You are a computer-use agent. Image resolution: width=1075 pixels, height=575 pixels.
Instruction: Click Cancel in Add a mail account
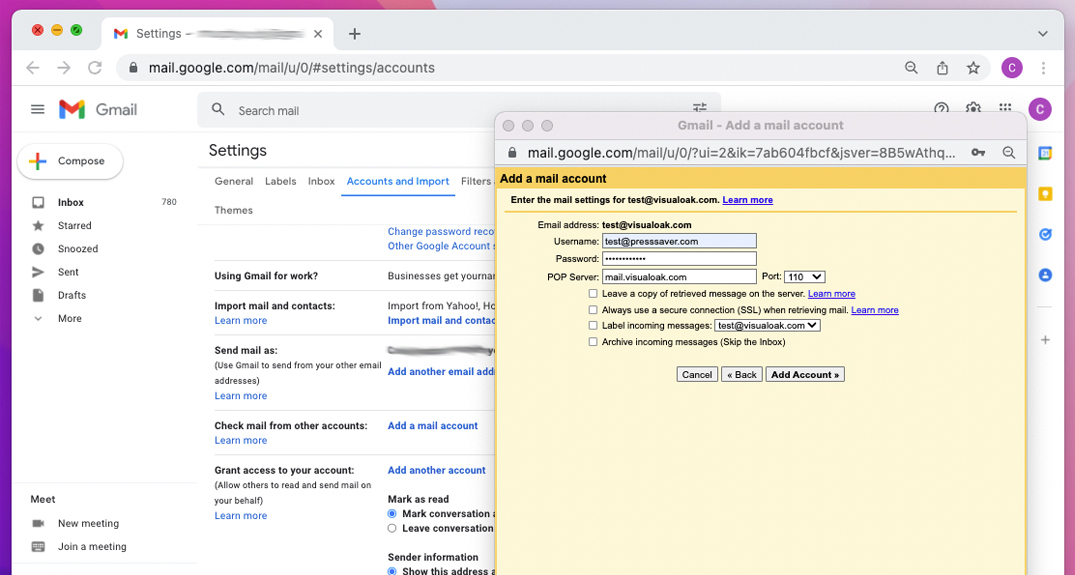point(697,375)
